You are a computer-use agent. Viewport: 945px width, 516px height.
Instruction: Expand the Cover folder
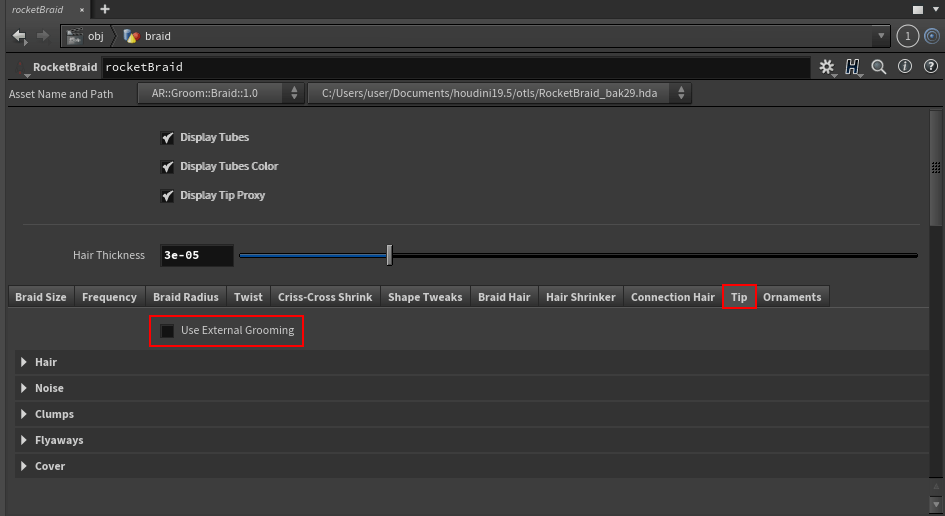coord(24,466)
